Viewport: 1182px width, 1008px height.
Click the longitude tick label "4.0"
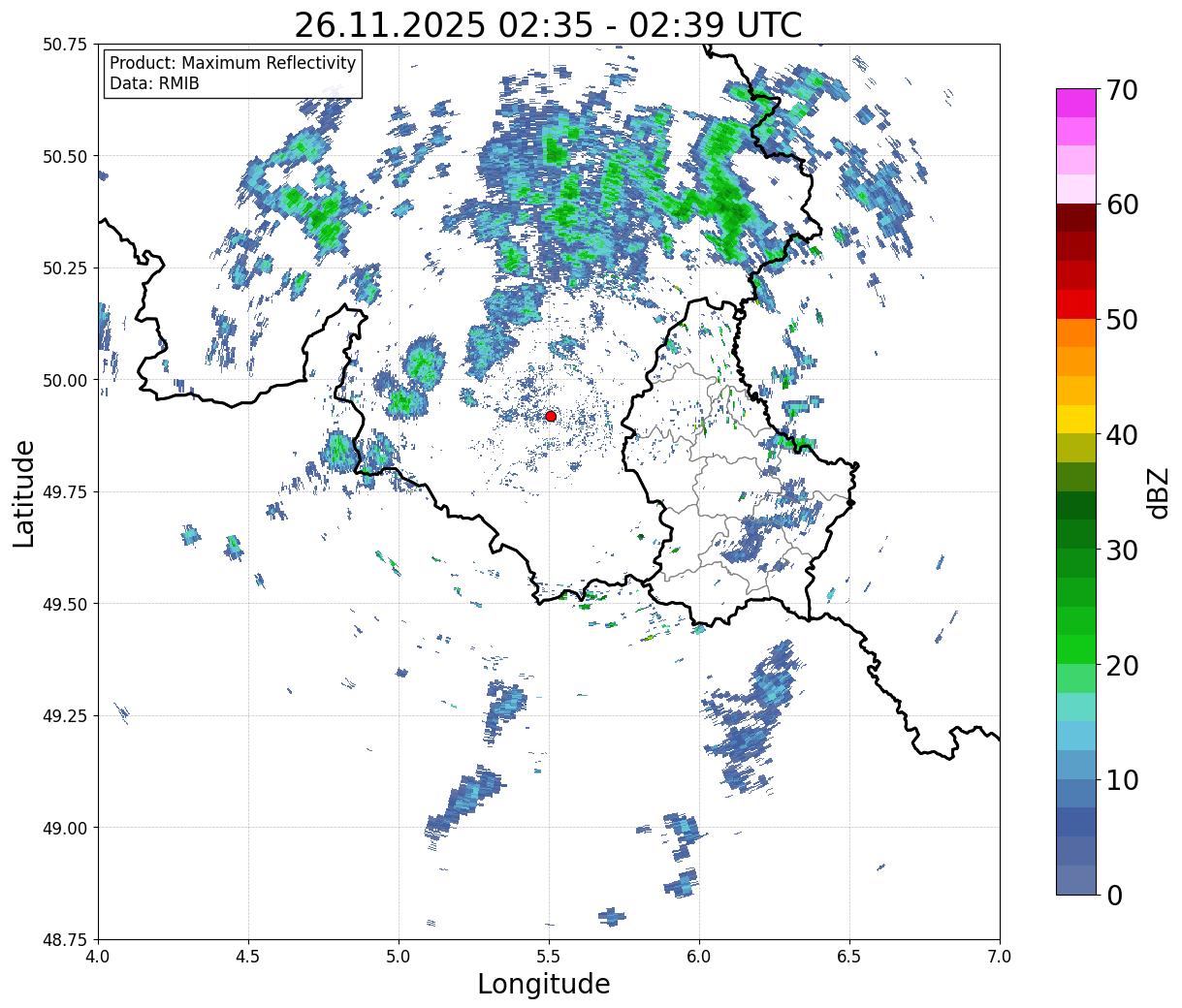[99, 956]
